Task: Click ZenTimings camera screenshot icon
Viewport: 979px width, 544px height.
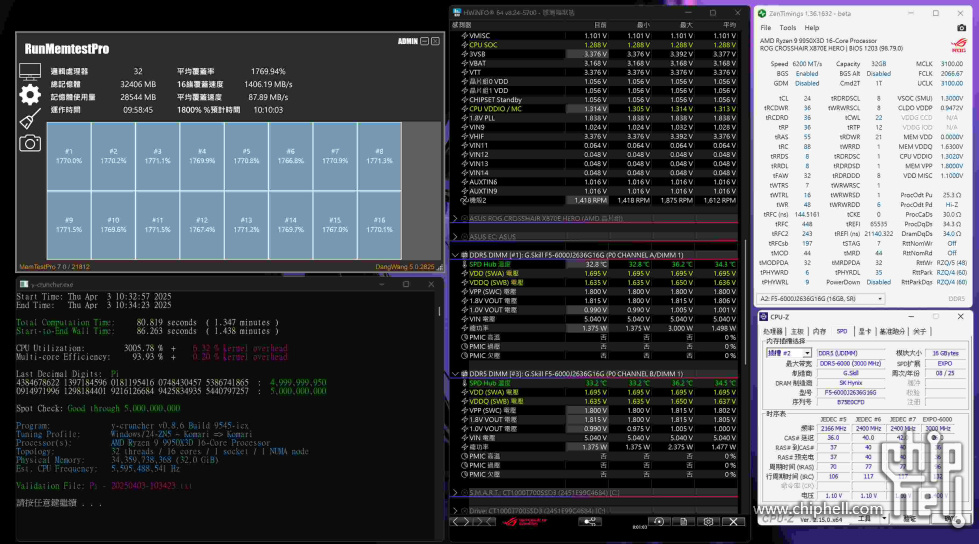Action: point(962,28)
